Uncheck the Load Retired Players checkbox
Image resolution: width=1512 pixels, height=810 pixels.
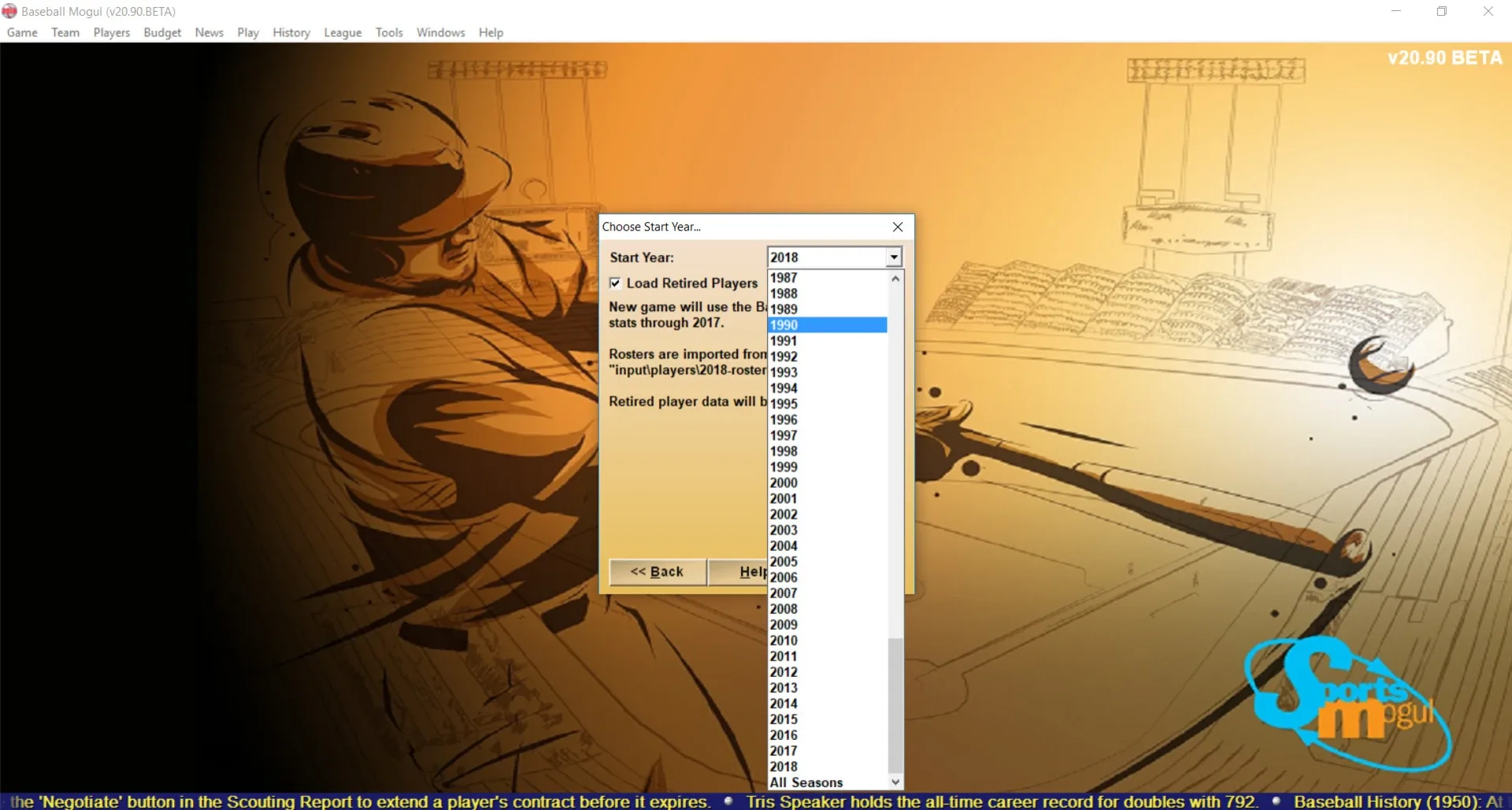(616, 283)
